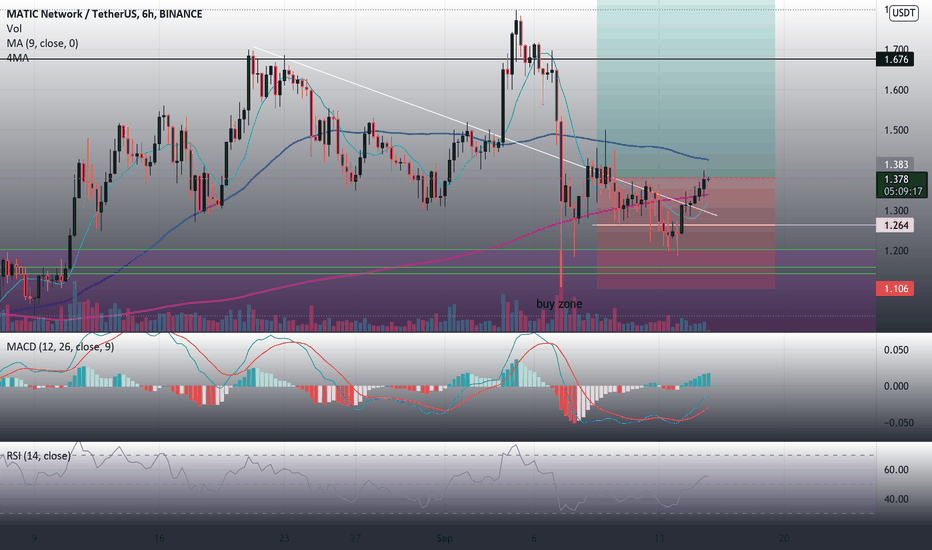The image size is (932, 550).
Task: Click the 9 date label on time axis
Action: pos(34,538)
